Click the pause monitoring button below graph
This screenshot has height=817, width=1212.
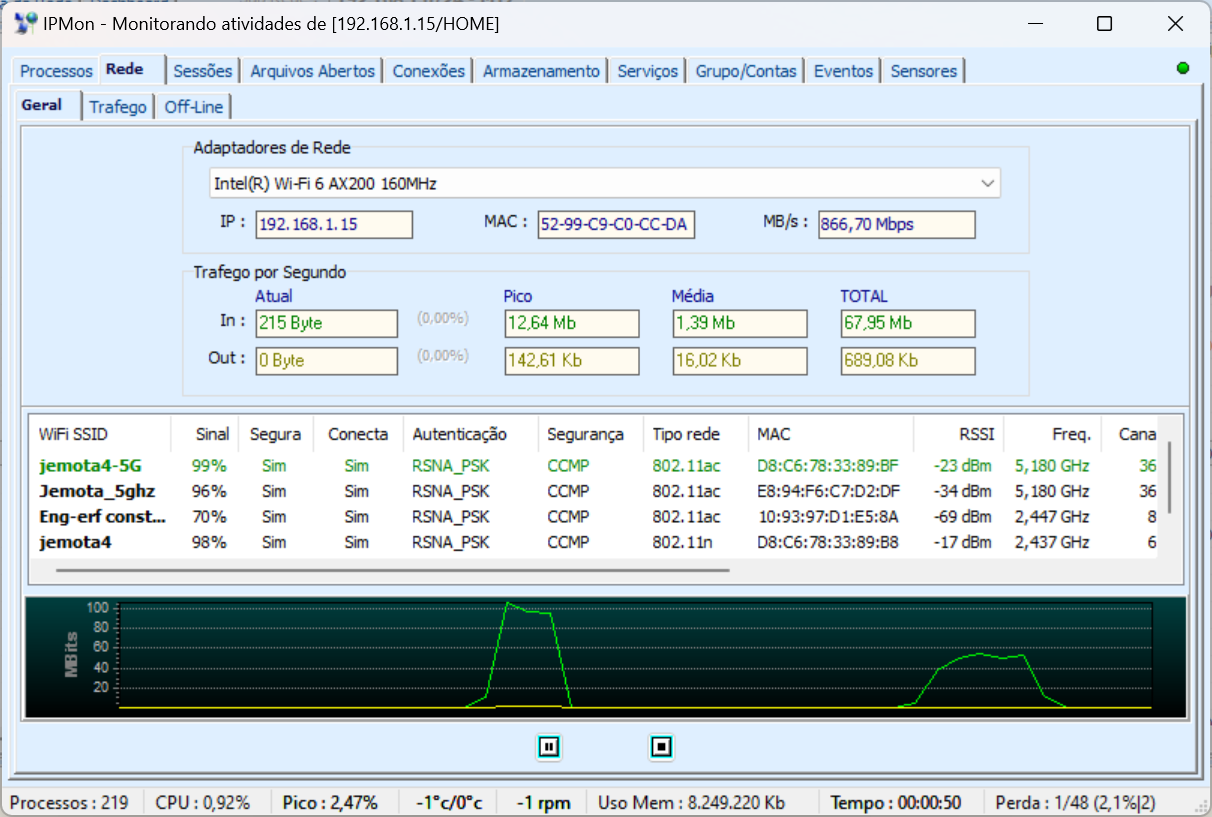click(x=549, y=746)
